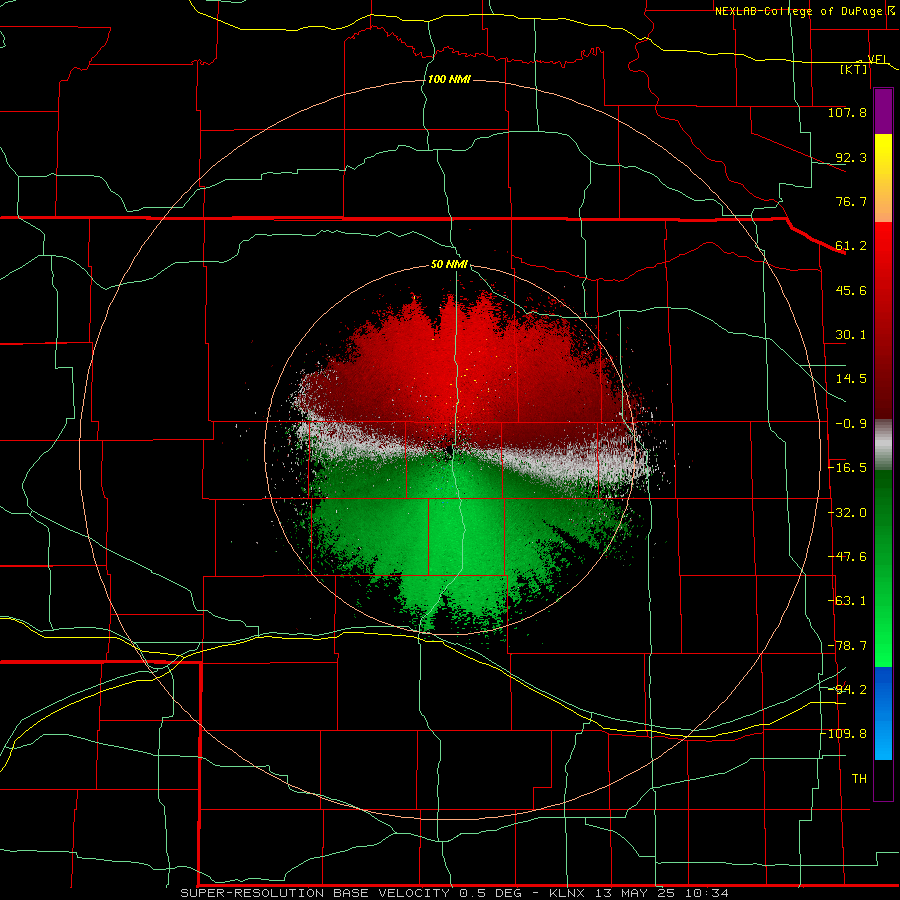Click the 100 NMI range ring label
The image size is (900, 900).
(449, 79)
